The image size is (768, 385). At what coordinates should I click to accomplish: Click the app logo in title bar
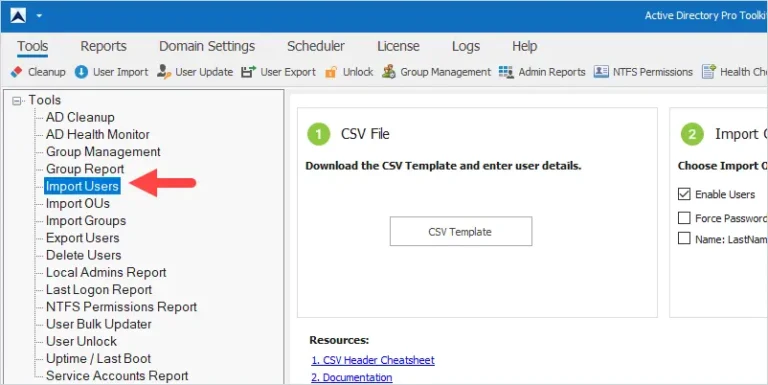click(x=18, y=15)
